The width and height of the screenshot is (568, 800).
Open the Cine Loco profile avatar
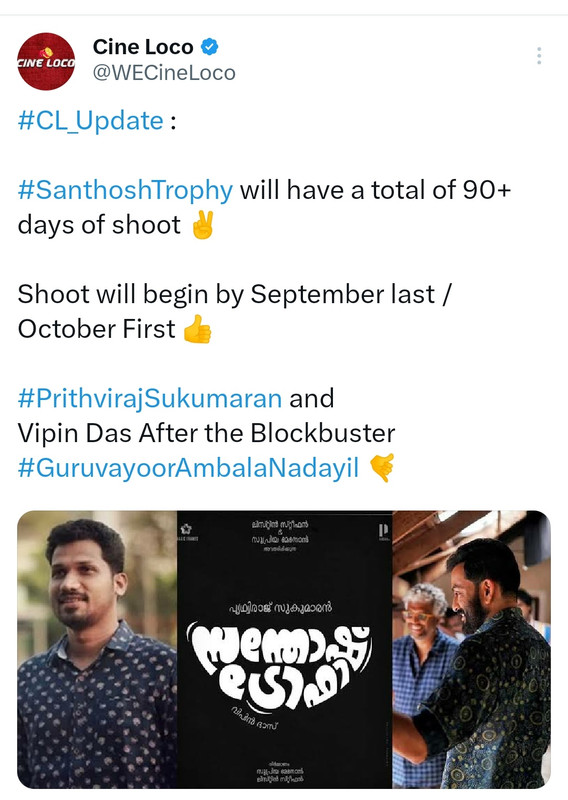pos(46,61)
